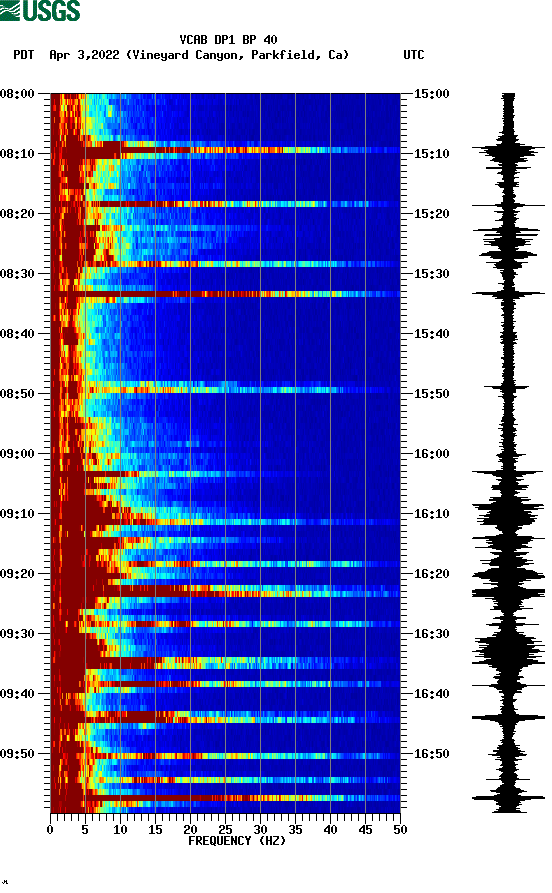Click the '30' frequency axis tick label

click(260, 830)
